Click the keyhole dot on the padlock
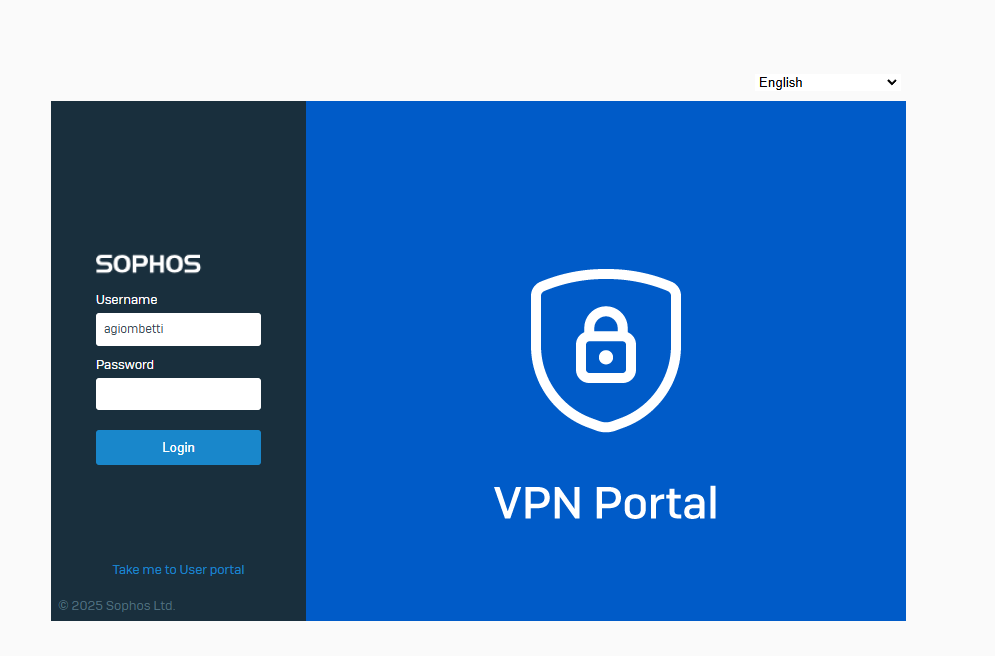Image resolution: width=995 pixels, height=656 pixels. coord(606,357)
